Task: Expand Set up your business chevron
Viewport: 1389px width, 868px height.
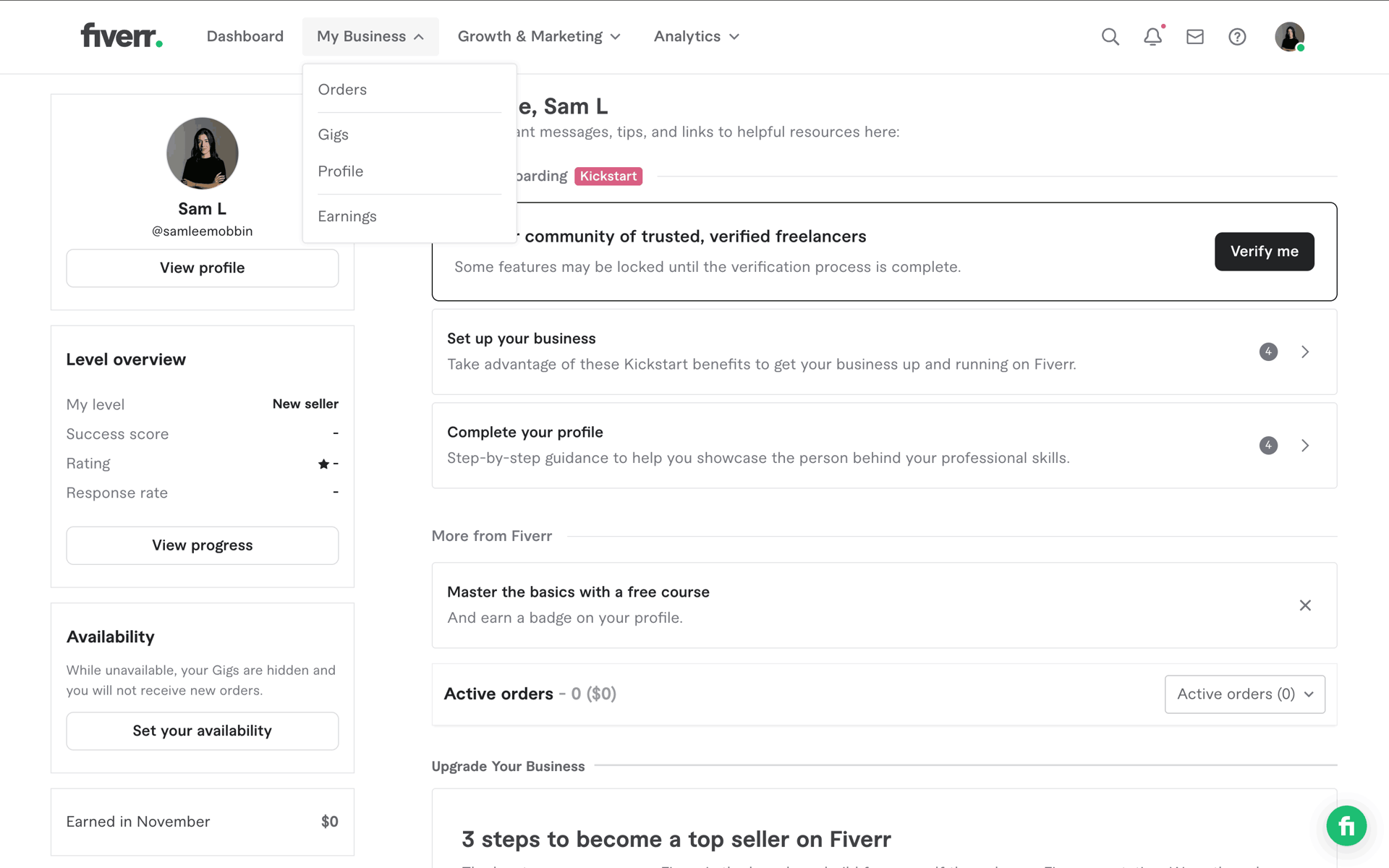Action: (x=1305, y=352)
